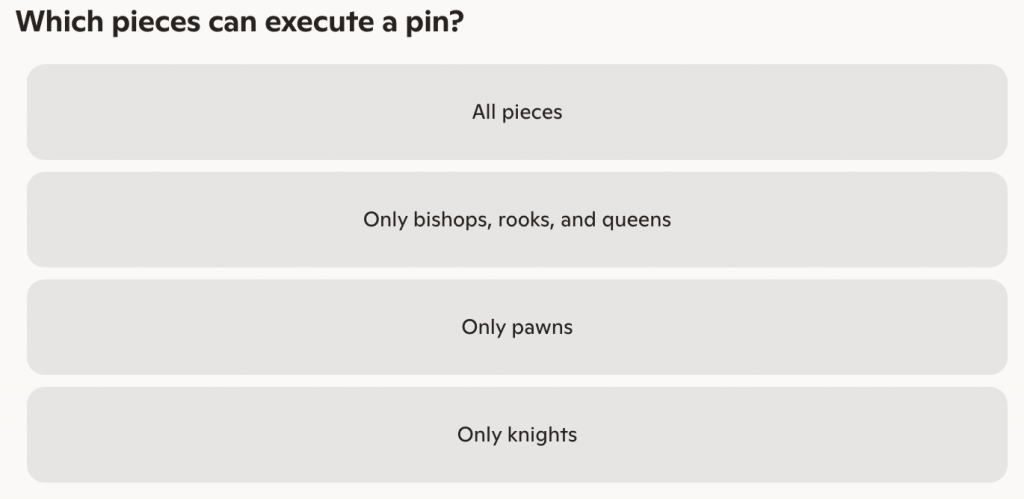Click the "Which pieces can execute a pin?" heading
1024x499 pixels.
[x=241, y=22]
